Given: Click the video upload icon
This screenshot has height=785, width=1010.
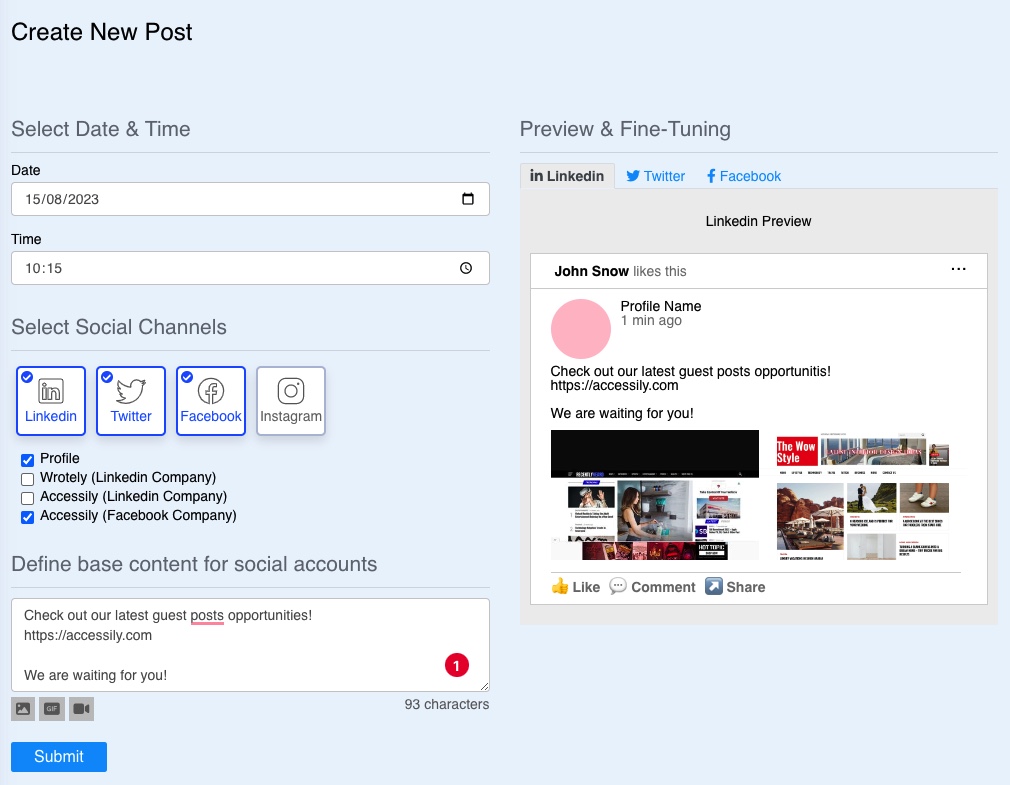Looking at the screenshot, I should 81,708.
